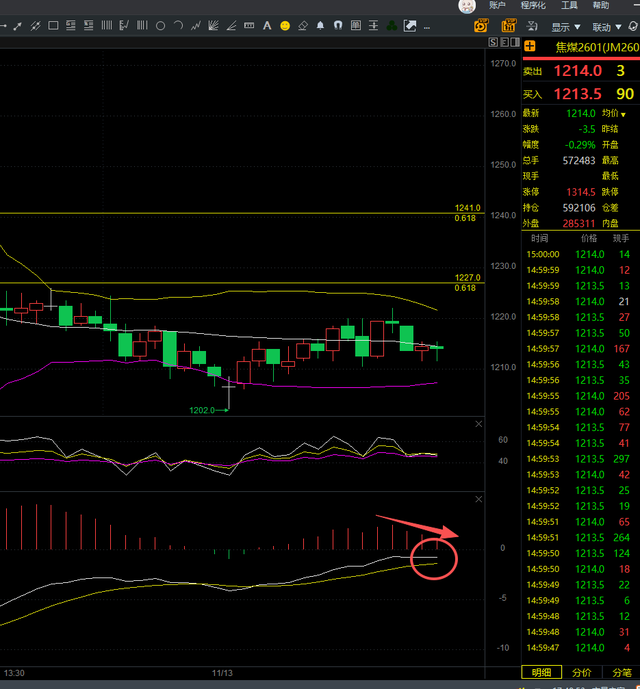Toggle the panel layout button beside S
This screenshot has height=689, width=640.
[504, 42]
